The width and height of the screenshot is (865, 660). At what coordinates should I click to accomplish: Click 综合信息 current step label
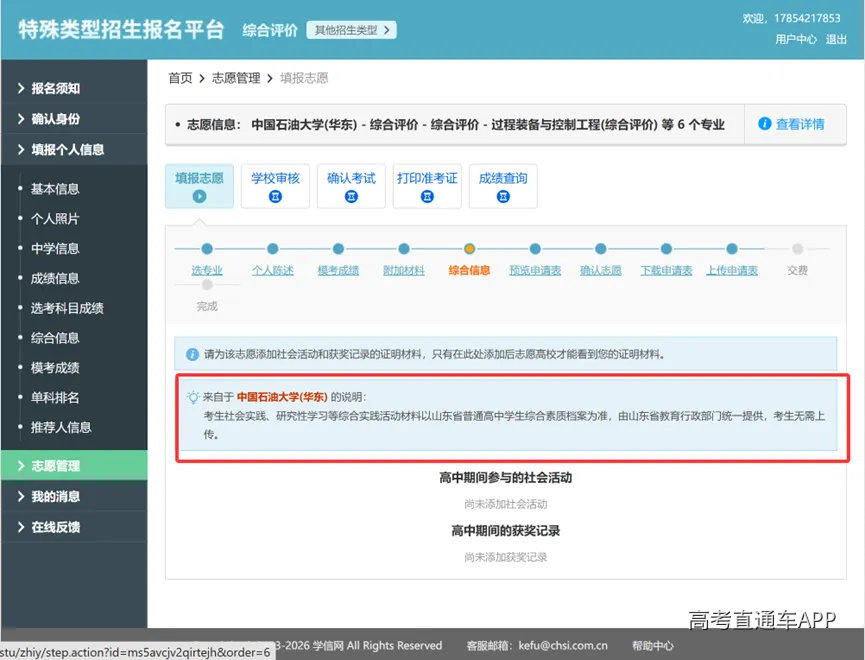pos(469,270)
